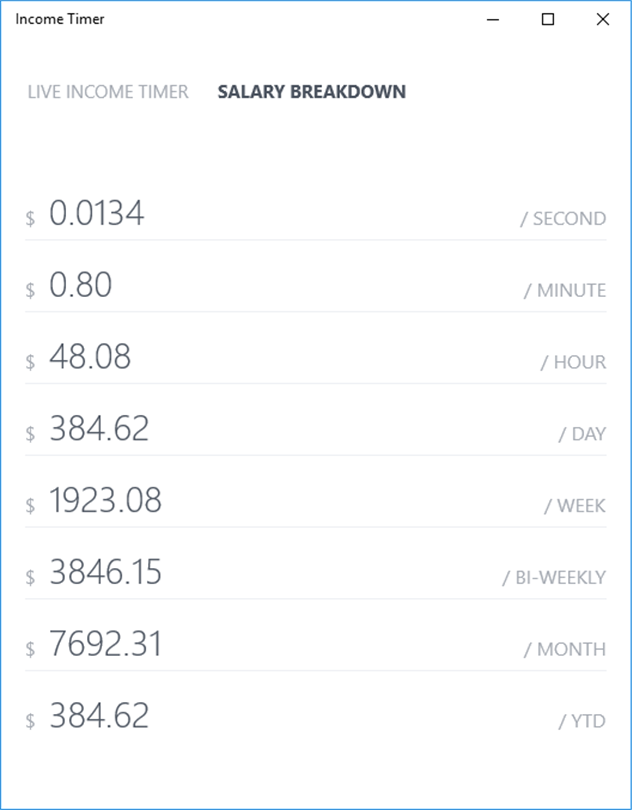The width and height of the screenshot is (632, 810).
Task: Close the Income Timer window
Action: (x=602, y=19)
